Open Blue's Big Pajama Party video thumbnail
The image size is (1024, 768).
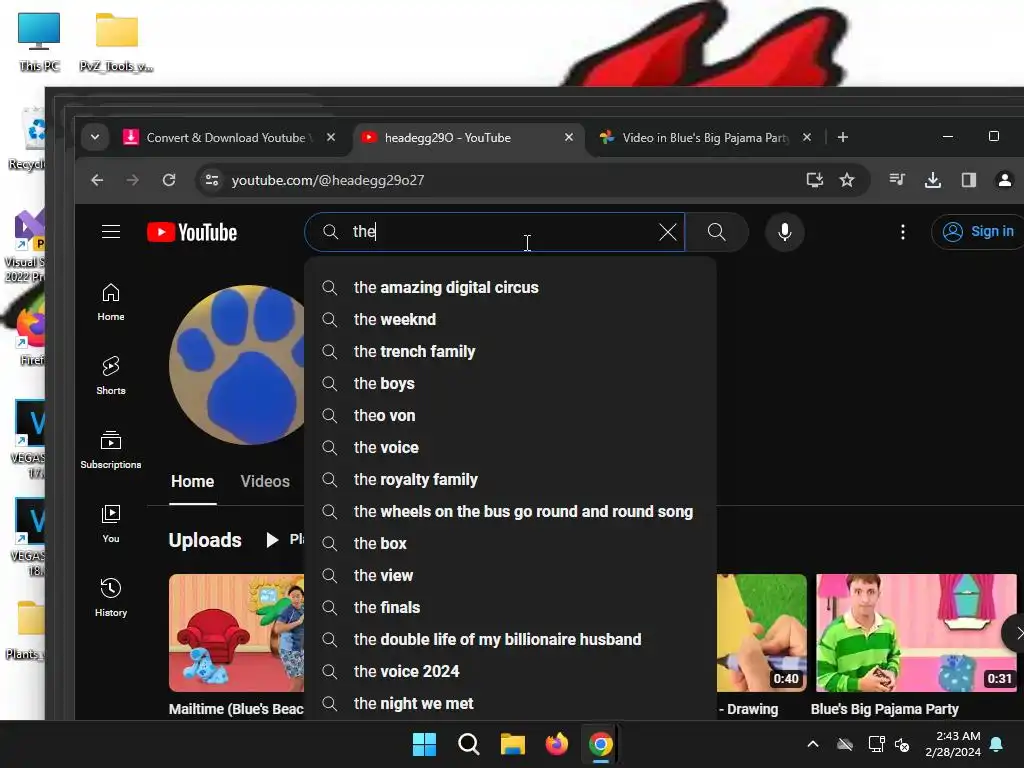click(x=916, y=632)
